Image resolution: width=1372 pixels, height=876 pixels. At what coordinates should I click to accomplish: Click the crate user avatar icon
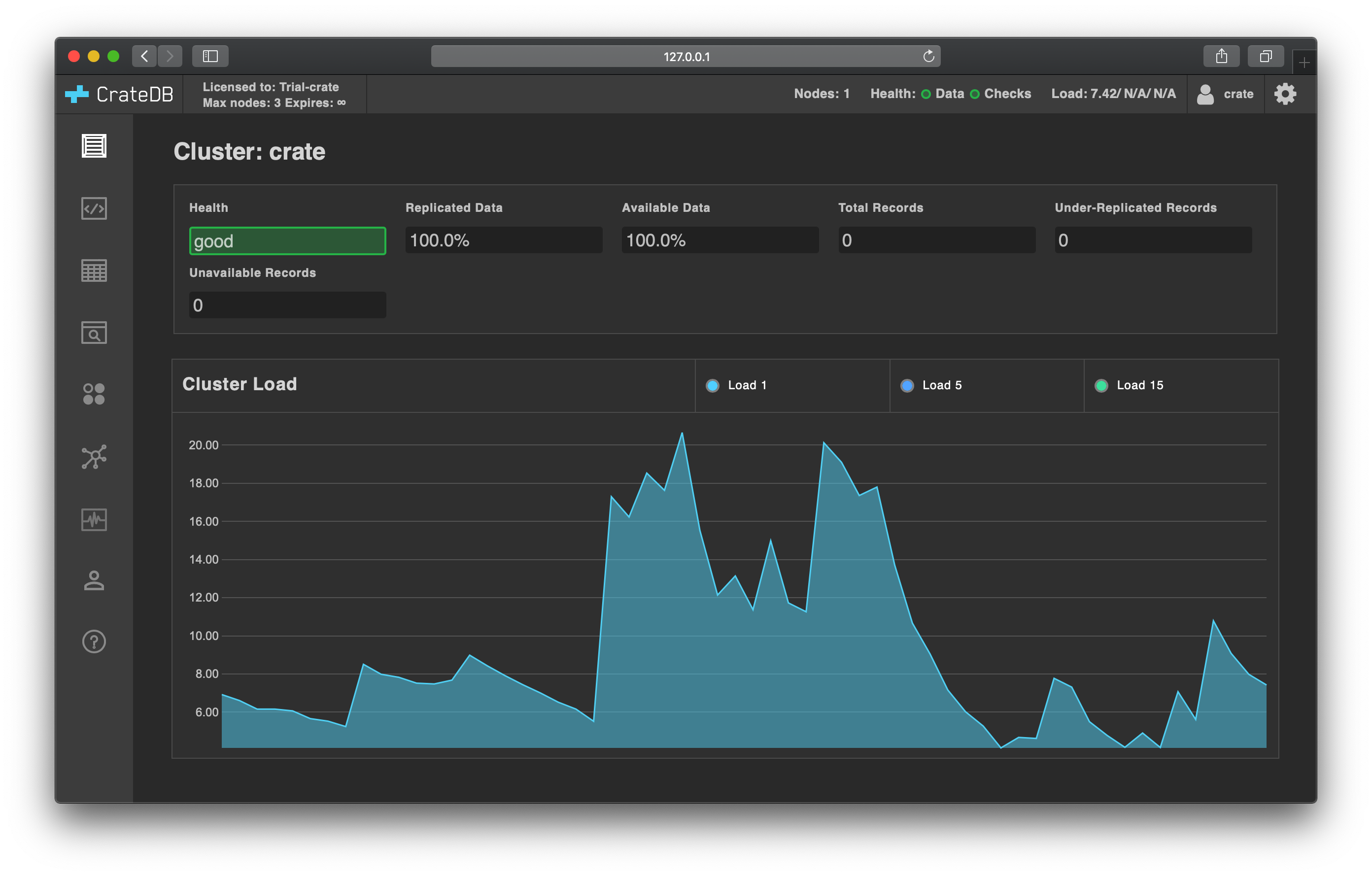click(1205, 94)
